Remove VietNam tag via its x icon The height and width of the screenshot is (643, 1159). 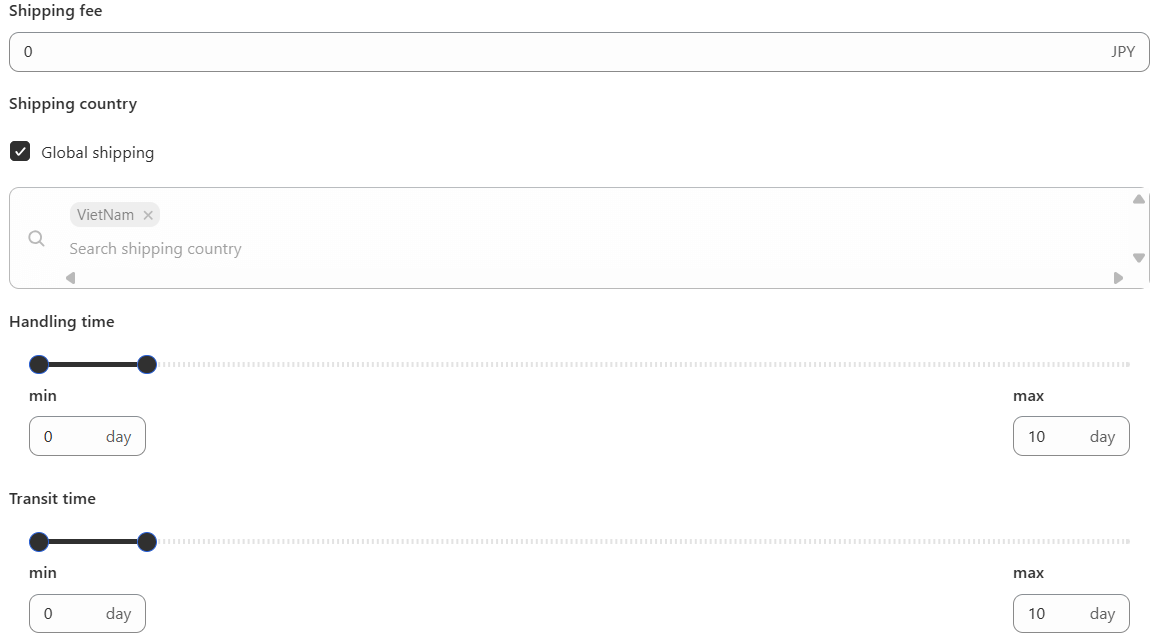pos(147,214)
